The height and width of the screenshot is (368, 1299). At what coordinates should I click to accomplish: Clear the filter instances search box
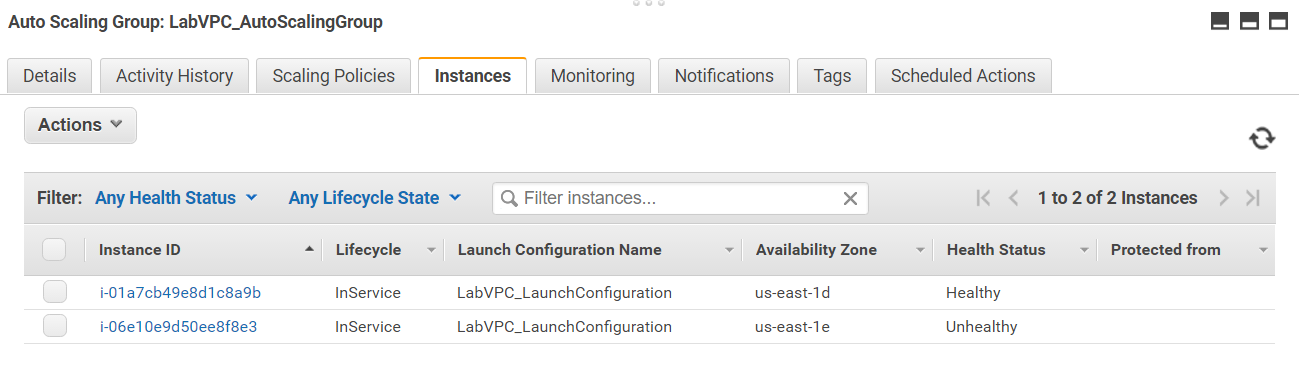click(x=850, y=198)
